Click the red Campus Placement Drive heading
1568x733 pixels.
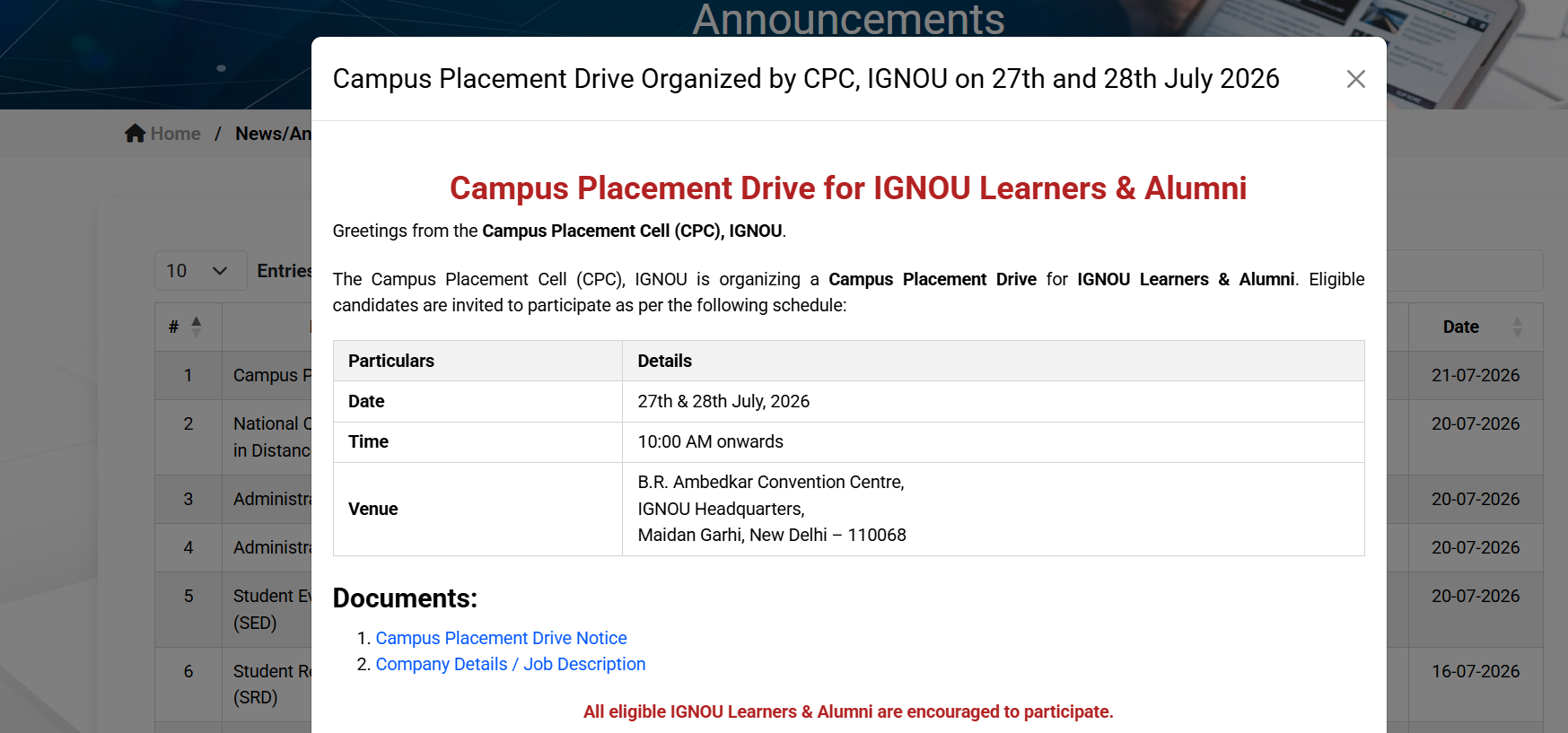[x=848, y=188]
